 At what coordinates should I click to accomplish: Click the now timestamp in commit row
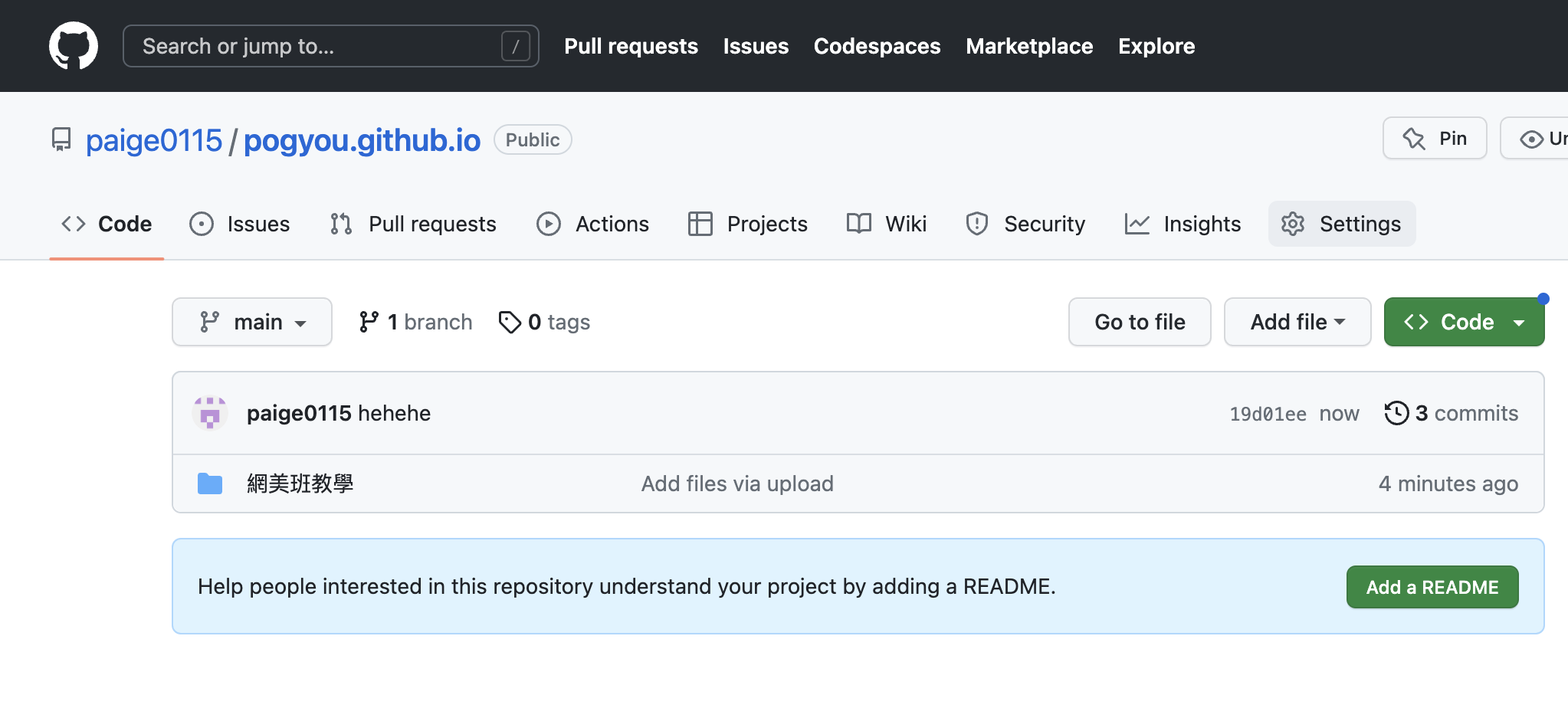[1339, 414]
